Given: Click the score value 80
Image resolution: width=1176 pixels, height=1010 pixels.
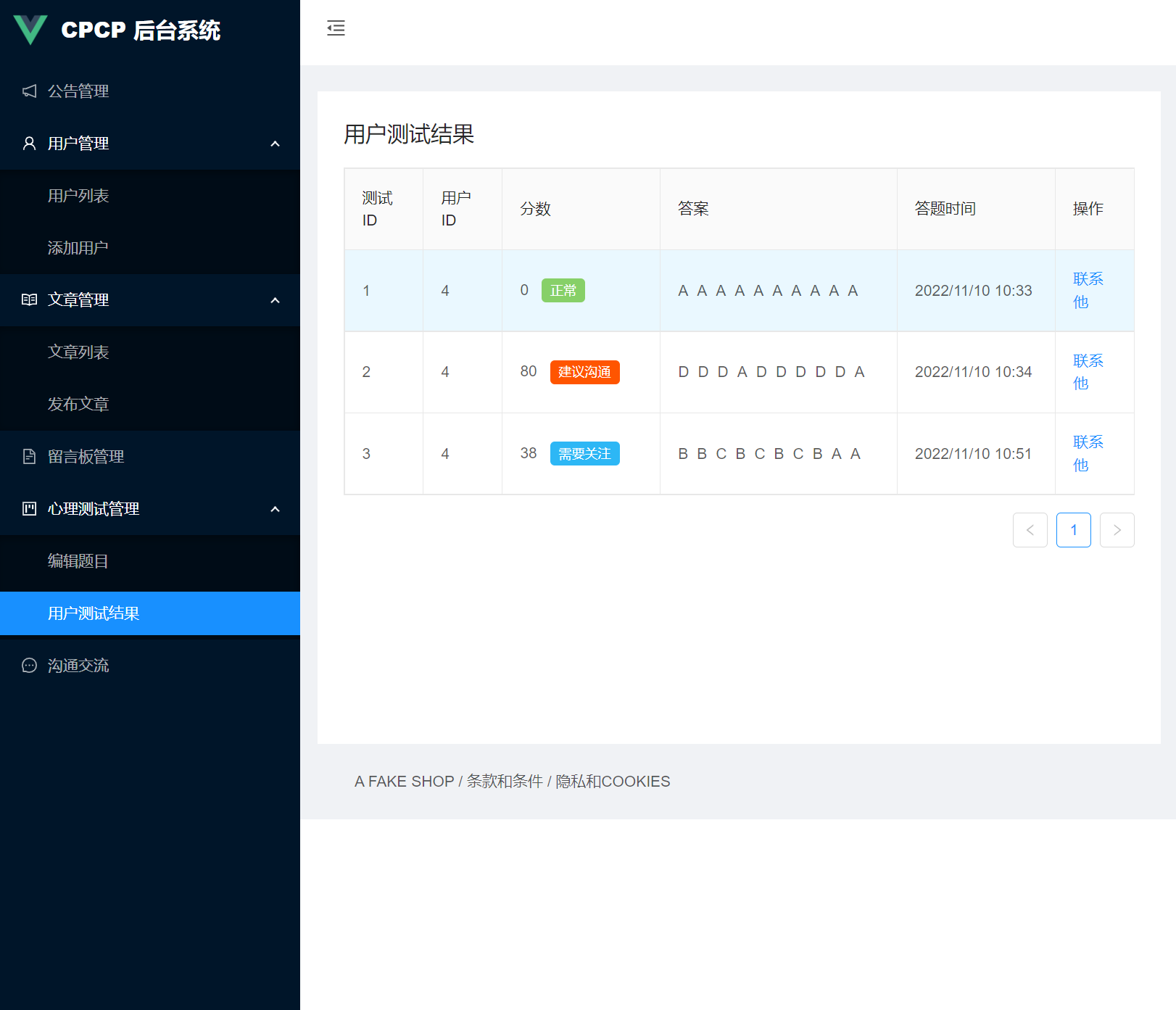Looking at the screenshot, I should tap(529, 371).
